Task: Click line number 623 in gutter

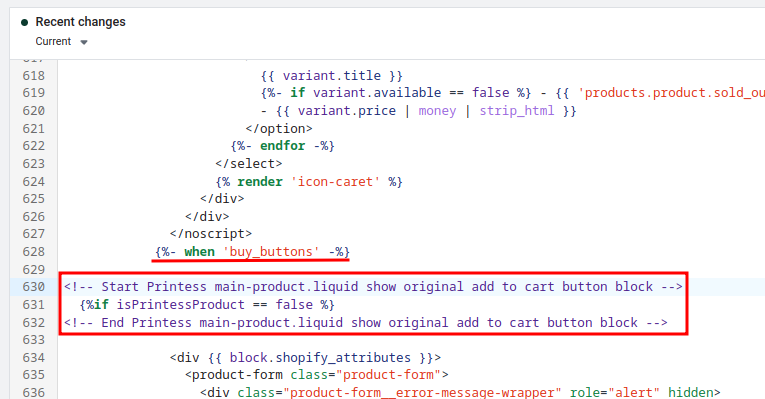Action: tap(34, 163)
